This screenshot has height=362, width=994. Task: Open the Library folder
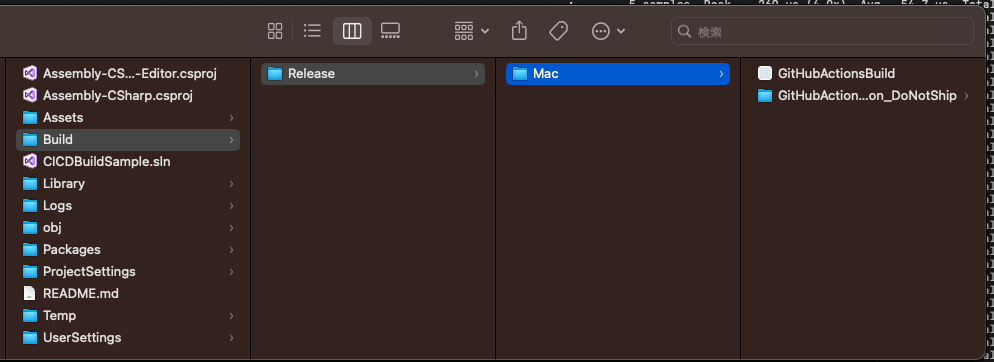127,184
